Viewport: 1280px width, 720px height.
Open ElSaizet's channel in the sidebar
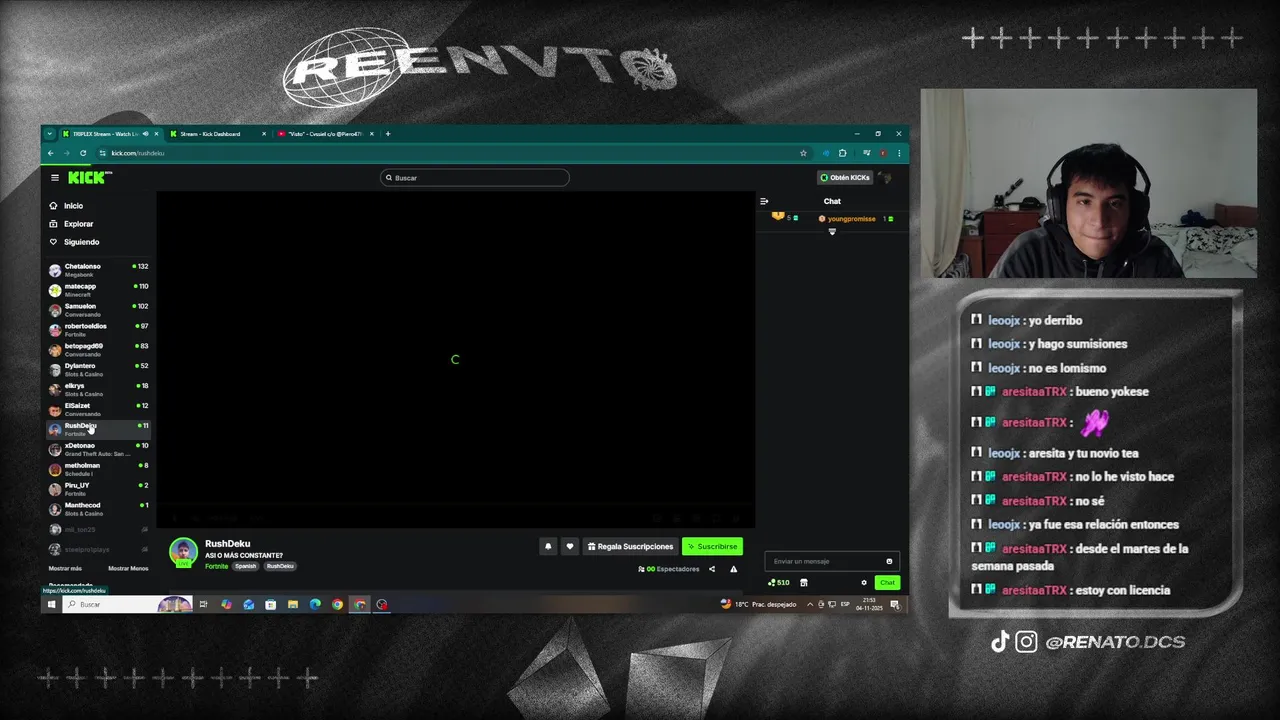point(98,409)
